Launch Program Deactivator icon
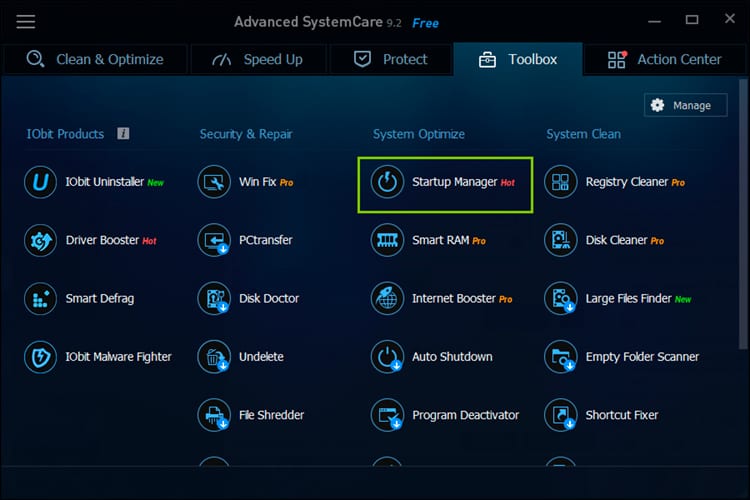This screenshot has height=500, width=750. 387,415
